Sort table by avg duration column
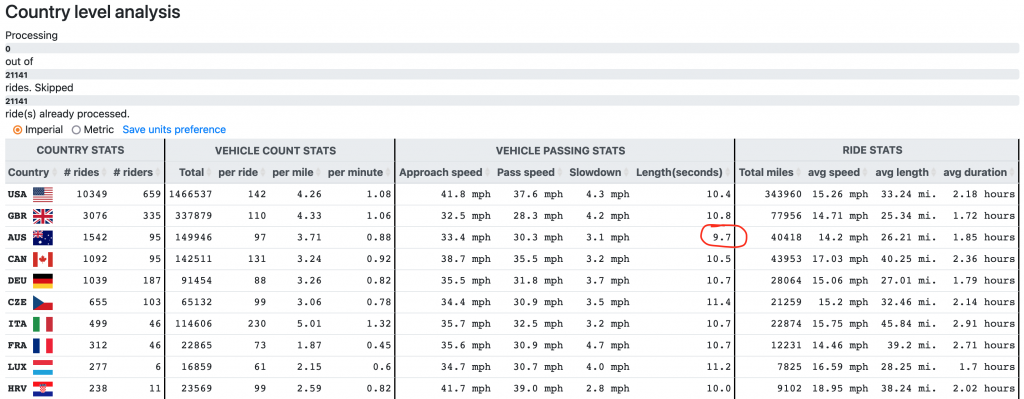Screen dimensions: 1024x399 [978, 172]
